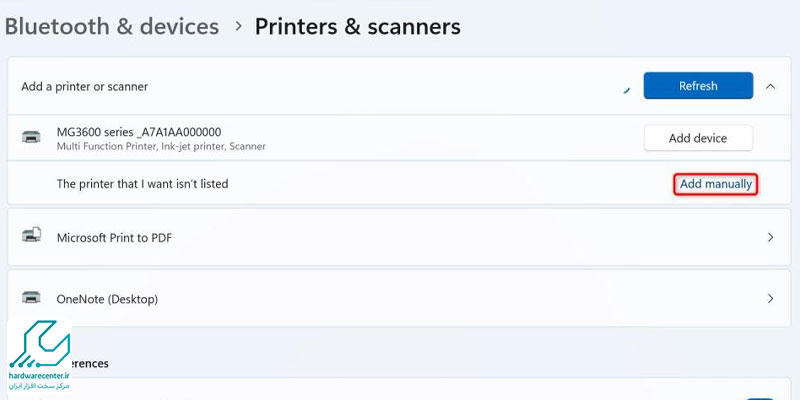
Task: Collapse the Add a printer or scanner section
Action: (770, 86)
